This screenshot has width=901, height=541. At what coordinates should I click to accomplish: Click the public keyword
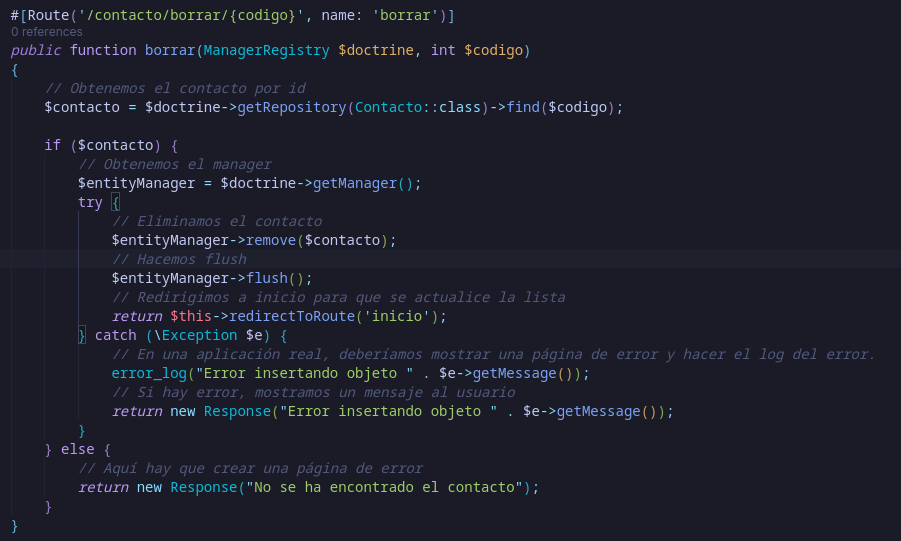(36, 50)
